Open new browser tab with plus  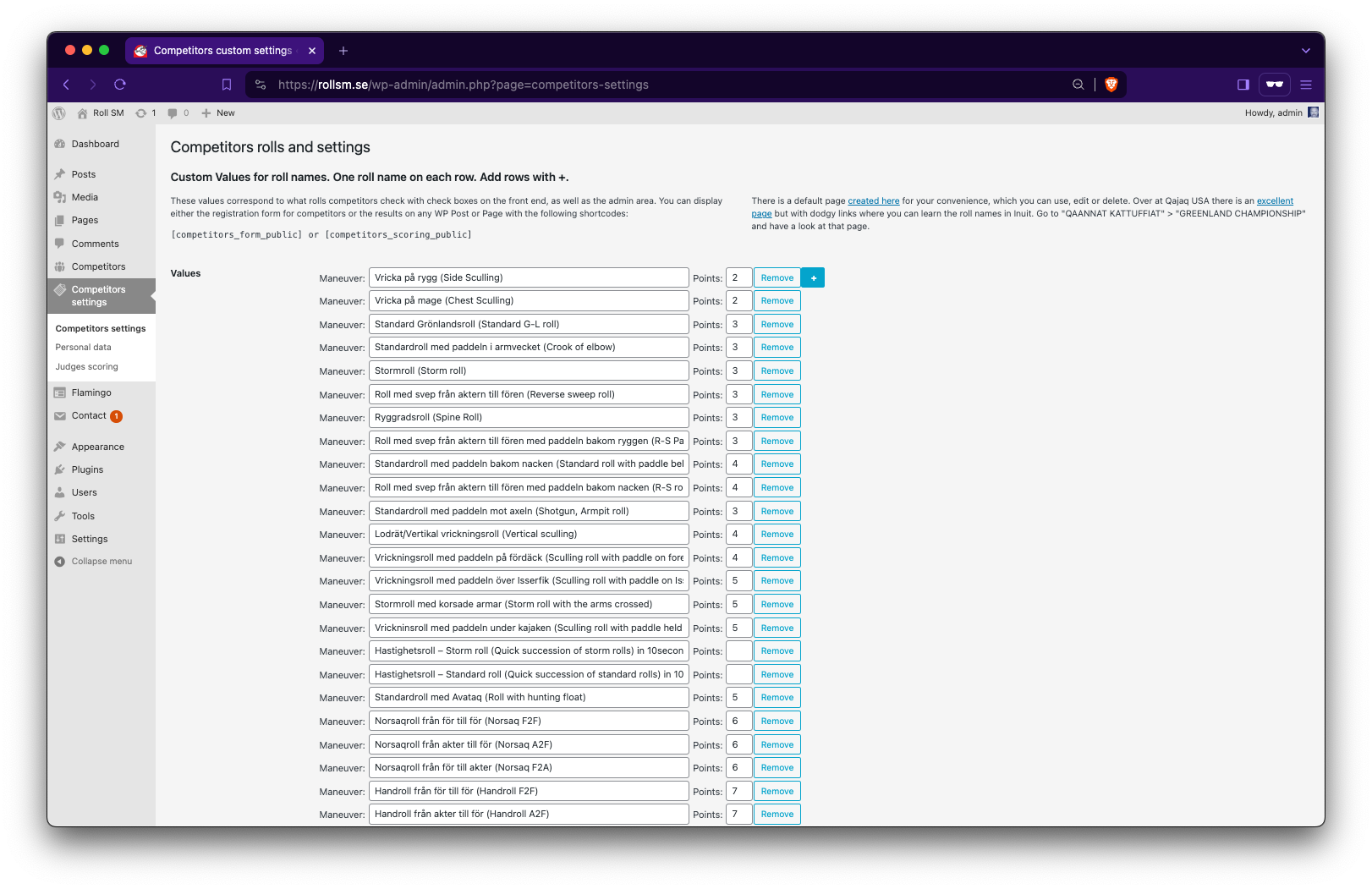click(343, 51)
